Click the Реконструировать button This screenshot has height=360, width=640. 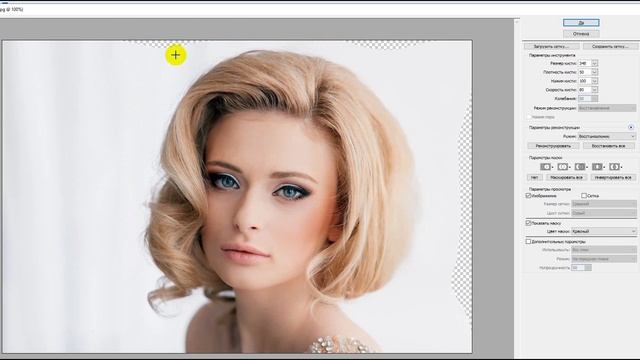click(553, 146)
